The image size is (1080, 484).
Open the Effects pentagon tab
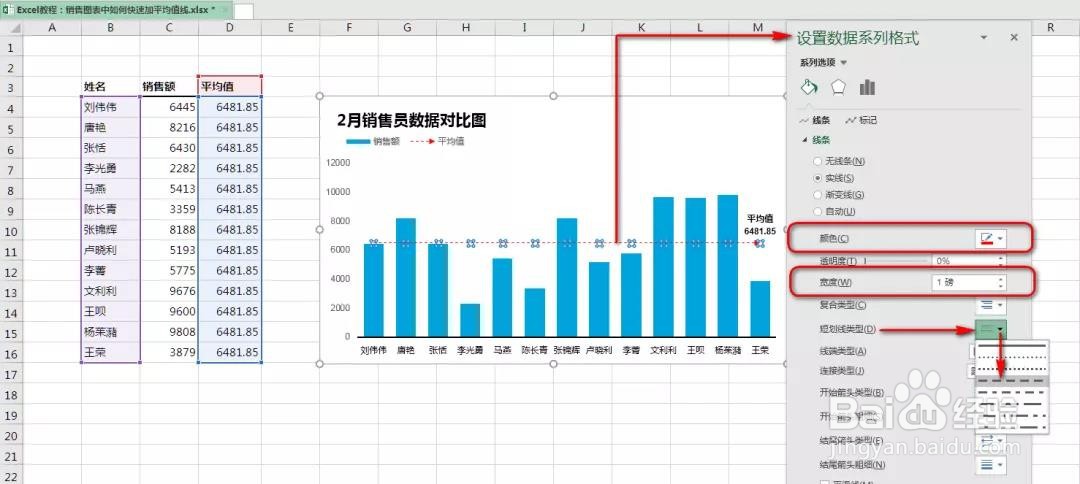click(838, 87)
